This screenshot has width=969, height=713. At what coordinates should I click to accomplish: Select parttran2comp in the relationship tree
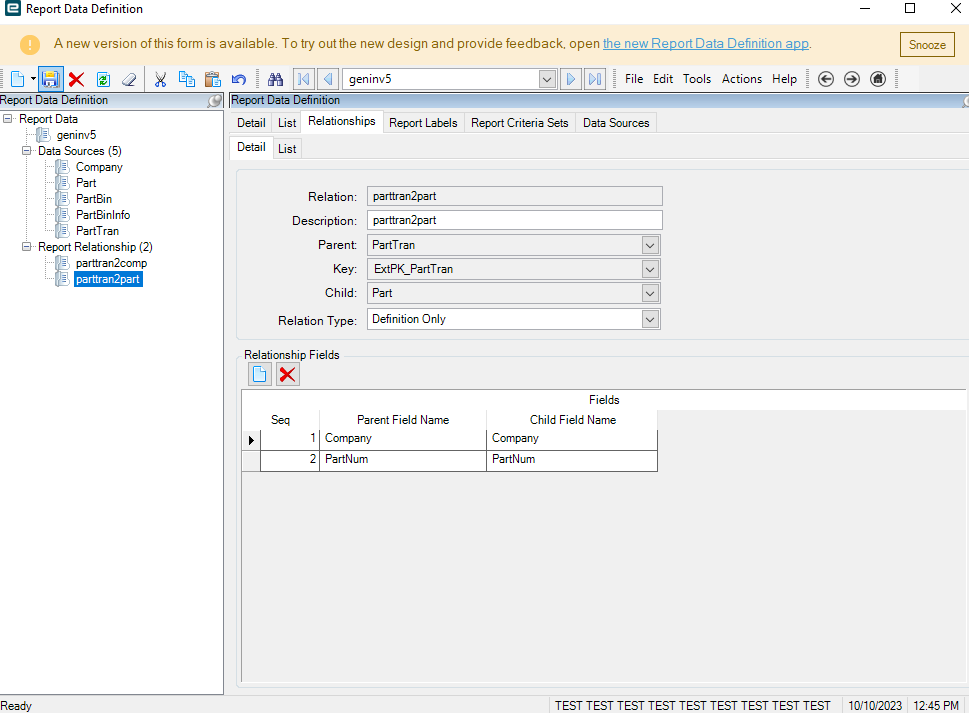coord(111,263)
